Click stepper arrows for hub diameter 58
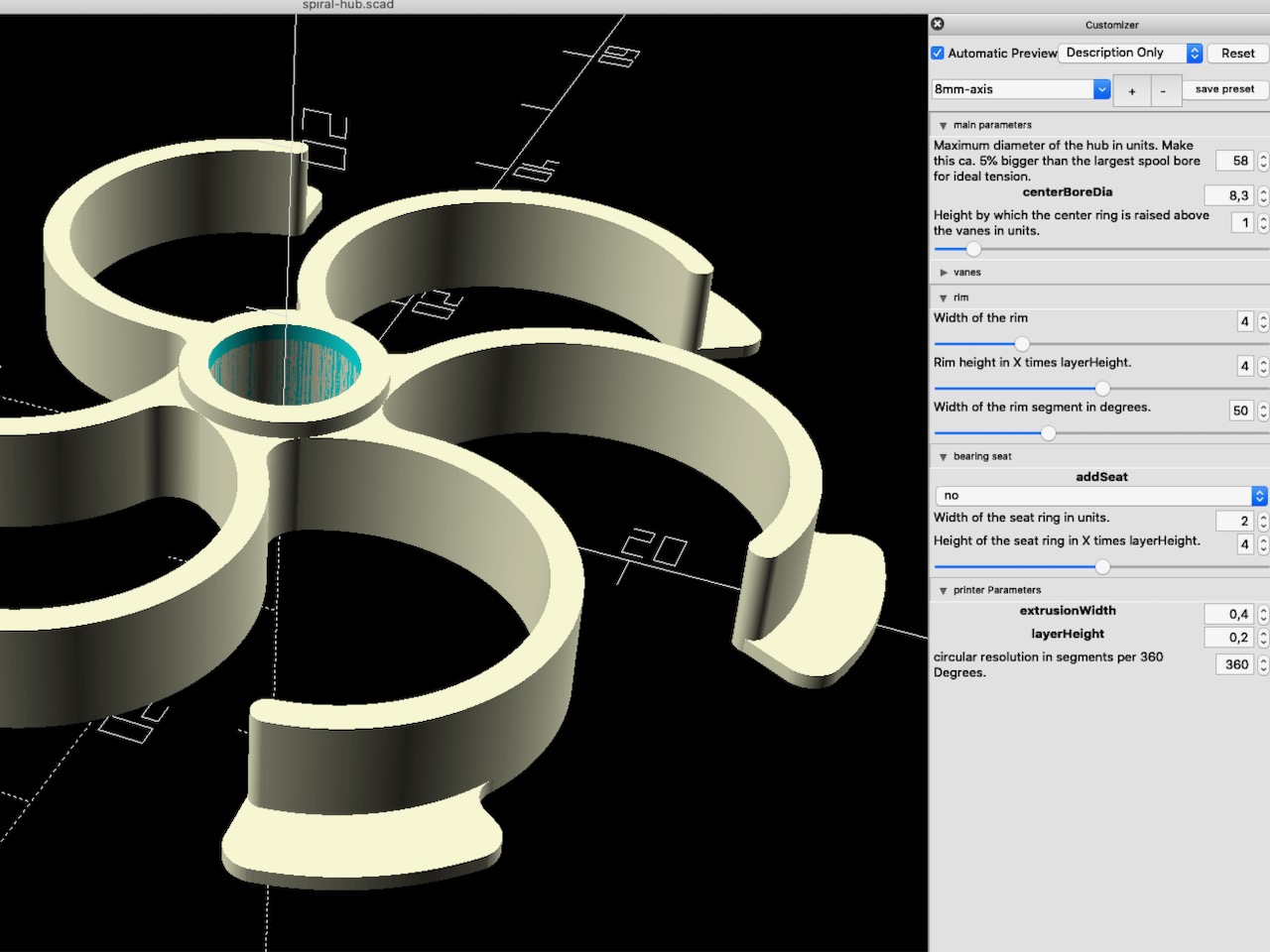 click(x=1262, y=161)
